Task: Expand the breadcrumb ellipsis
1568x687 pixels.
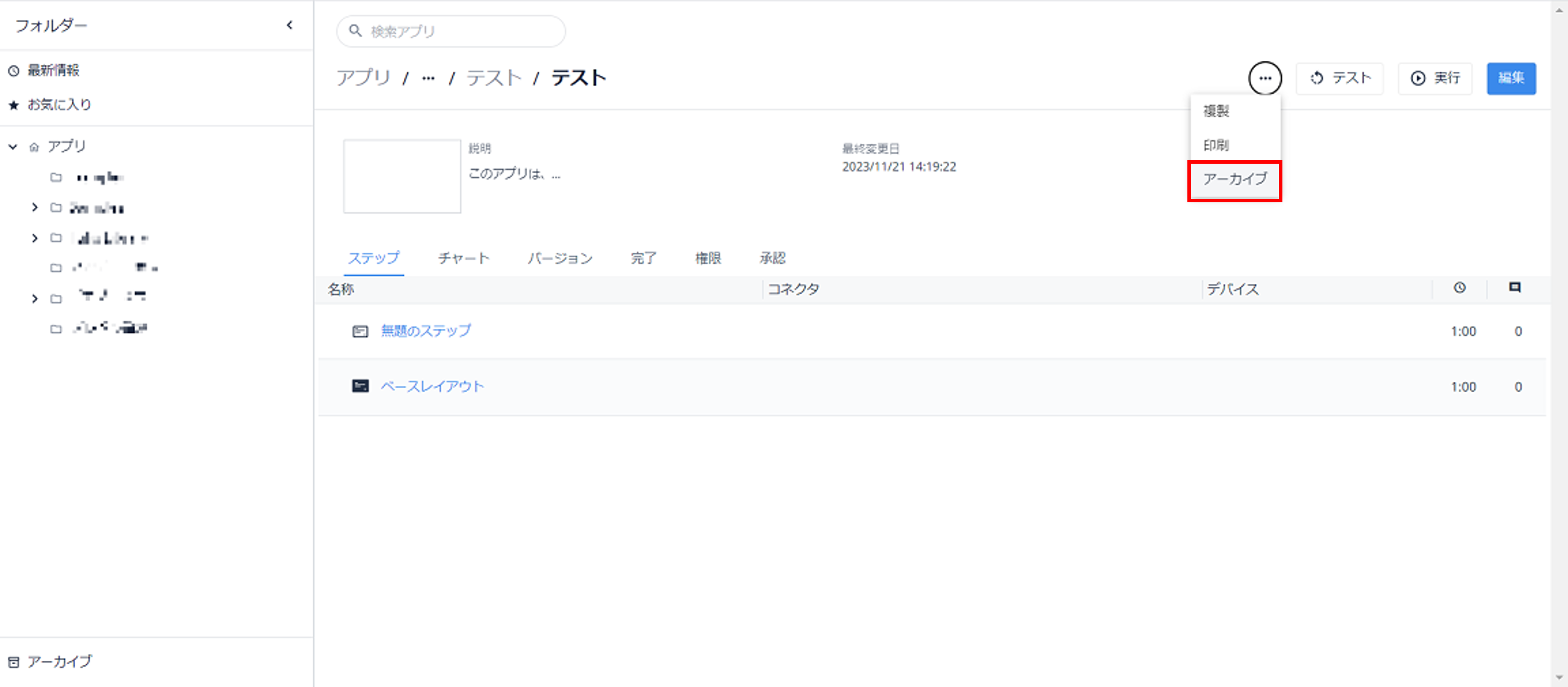Action: pyautogui.click(x=428, y=79)
